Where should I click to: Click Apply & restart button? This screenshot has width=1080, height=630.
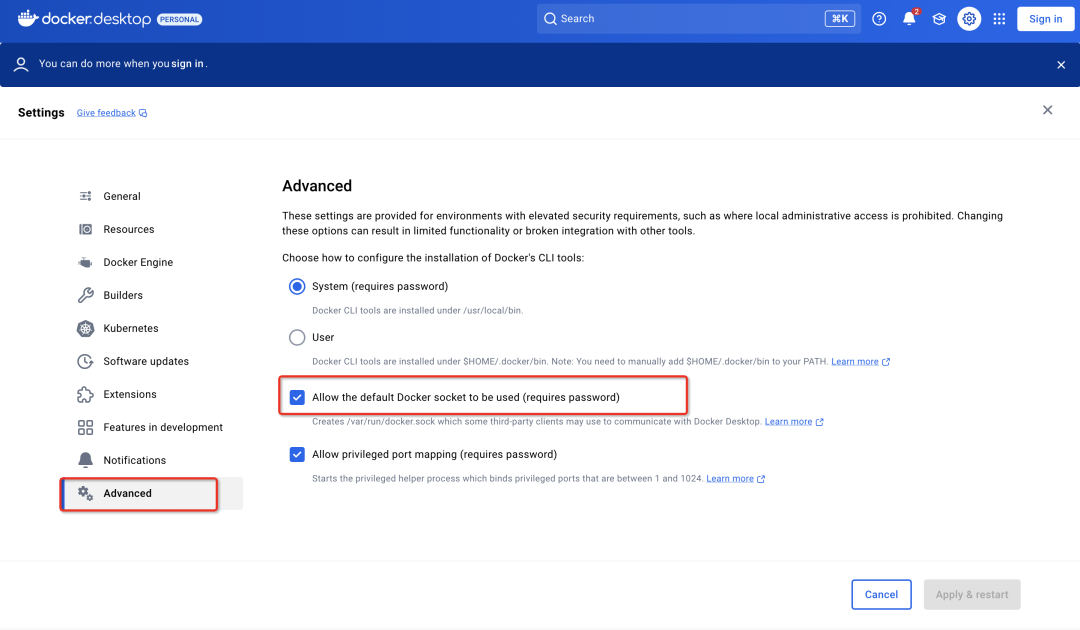(x=971, y=594)
